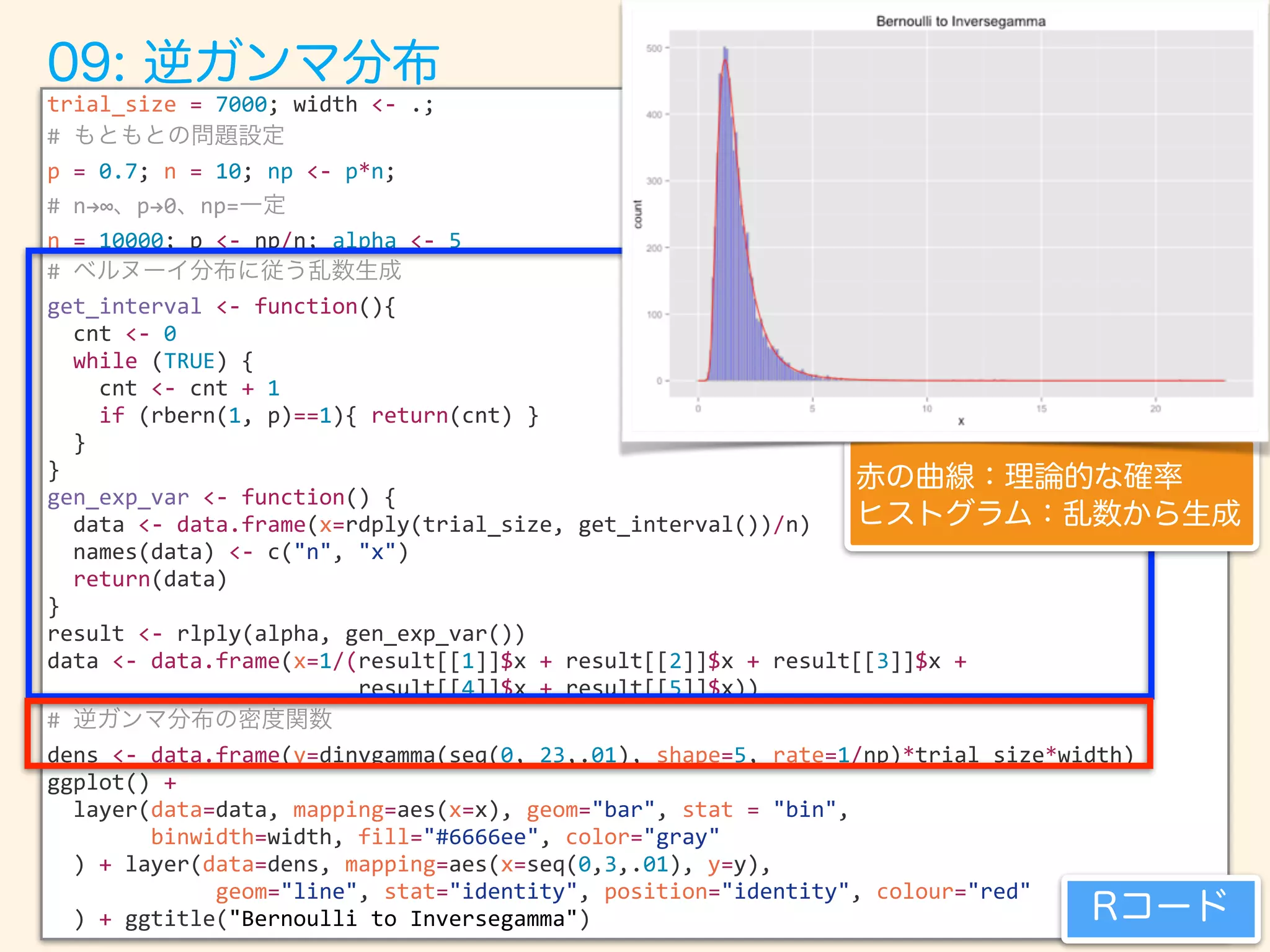
Task: Click the comment ベルヌーイ分布に従う乱数生成
Action: click(224, 270)
